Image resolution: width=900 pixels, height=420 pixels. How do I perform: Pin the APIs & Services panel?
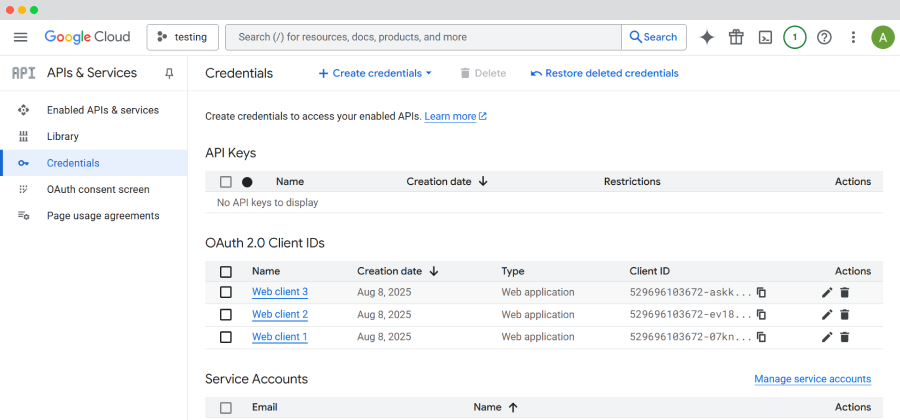pyautogui.click(x=169, y=73)
